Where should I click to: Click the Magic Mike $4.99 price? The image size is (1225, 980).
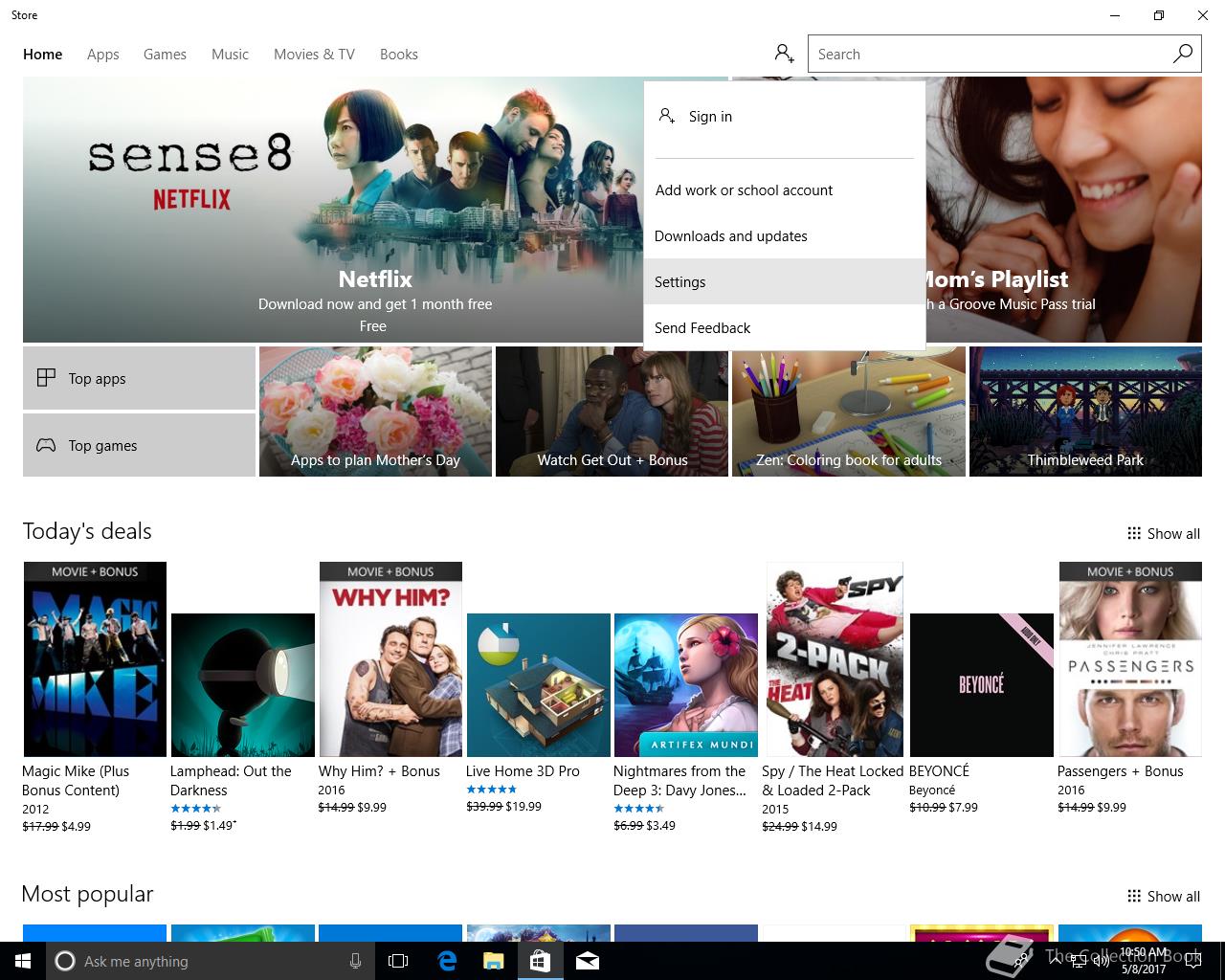pyautogui.click(x=77, y=826)
